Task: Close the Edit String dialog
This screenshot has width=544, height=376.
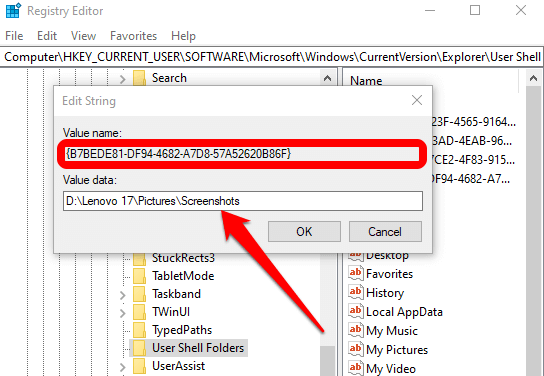Action: [x=417, y=100]
